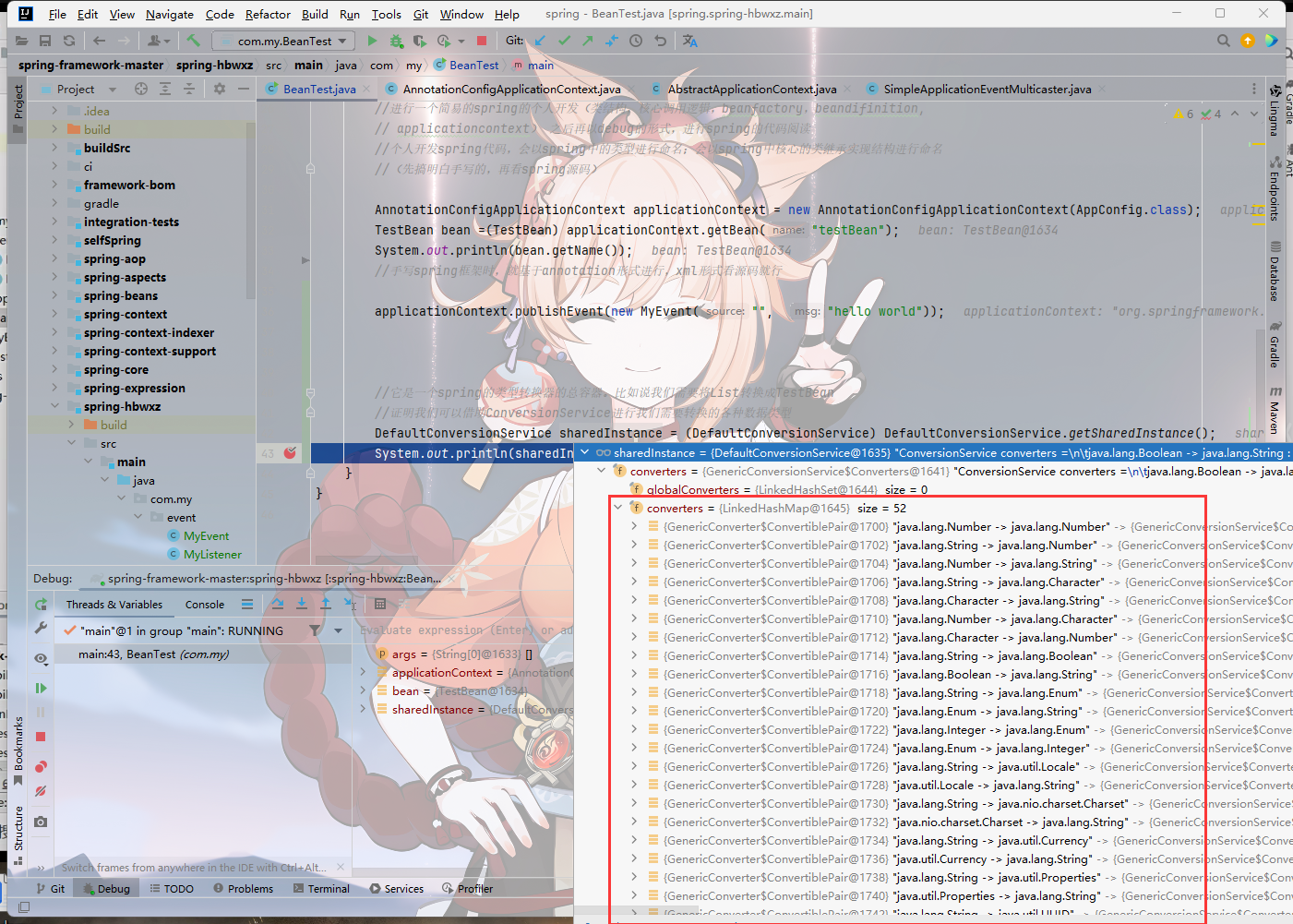Click the Resume Program icon in the debug panel
Viewport: 1293px width, 924px height.
(x=41, y=688)
